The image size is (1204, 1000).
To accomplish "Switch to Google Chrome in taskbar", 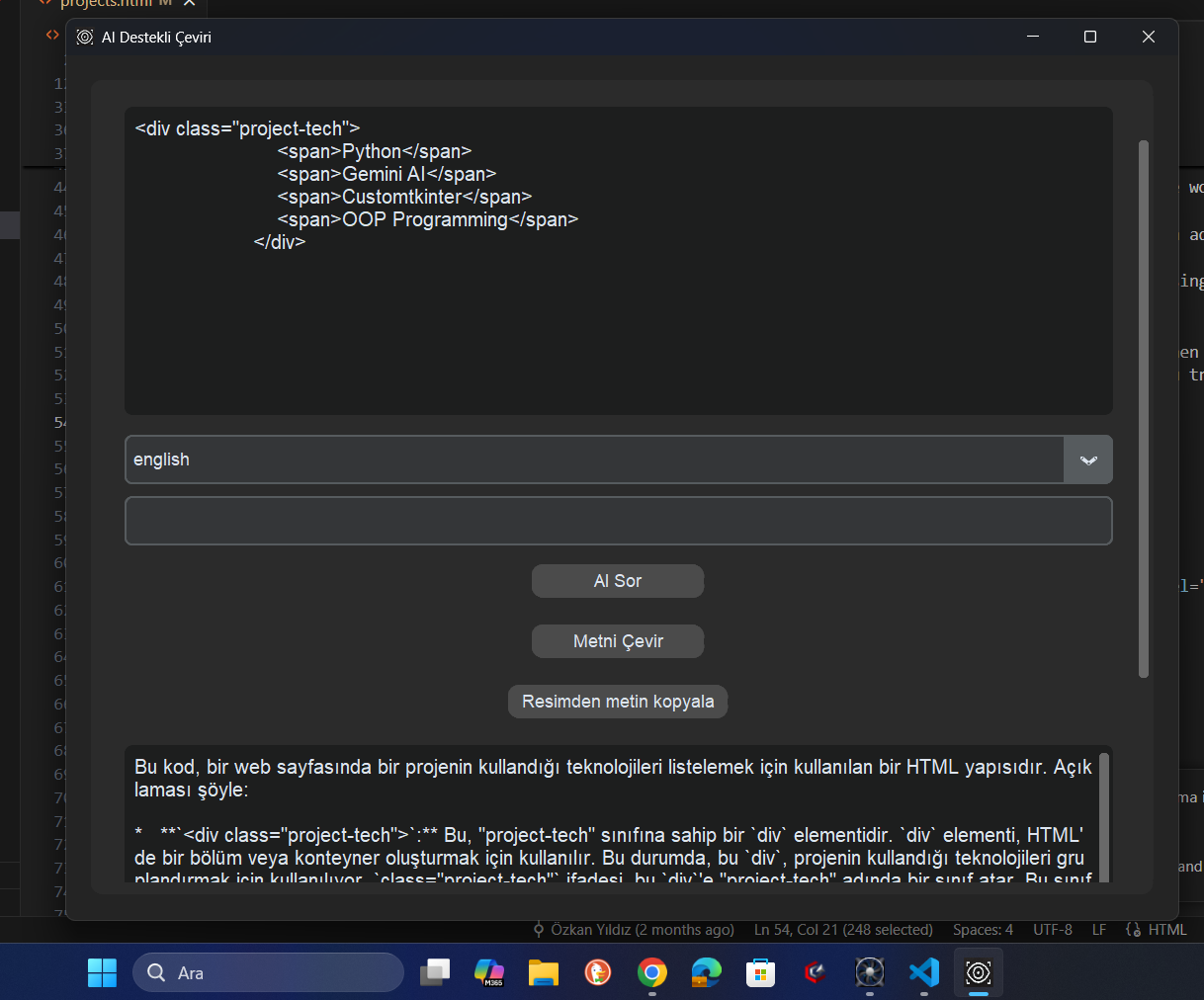I will click(652, 973).
